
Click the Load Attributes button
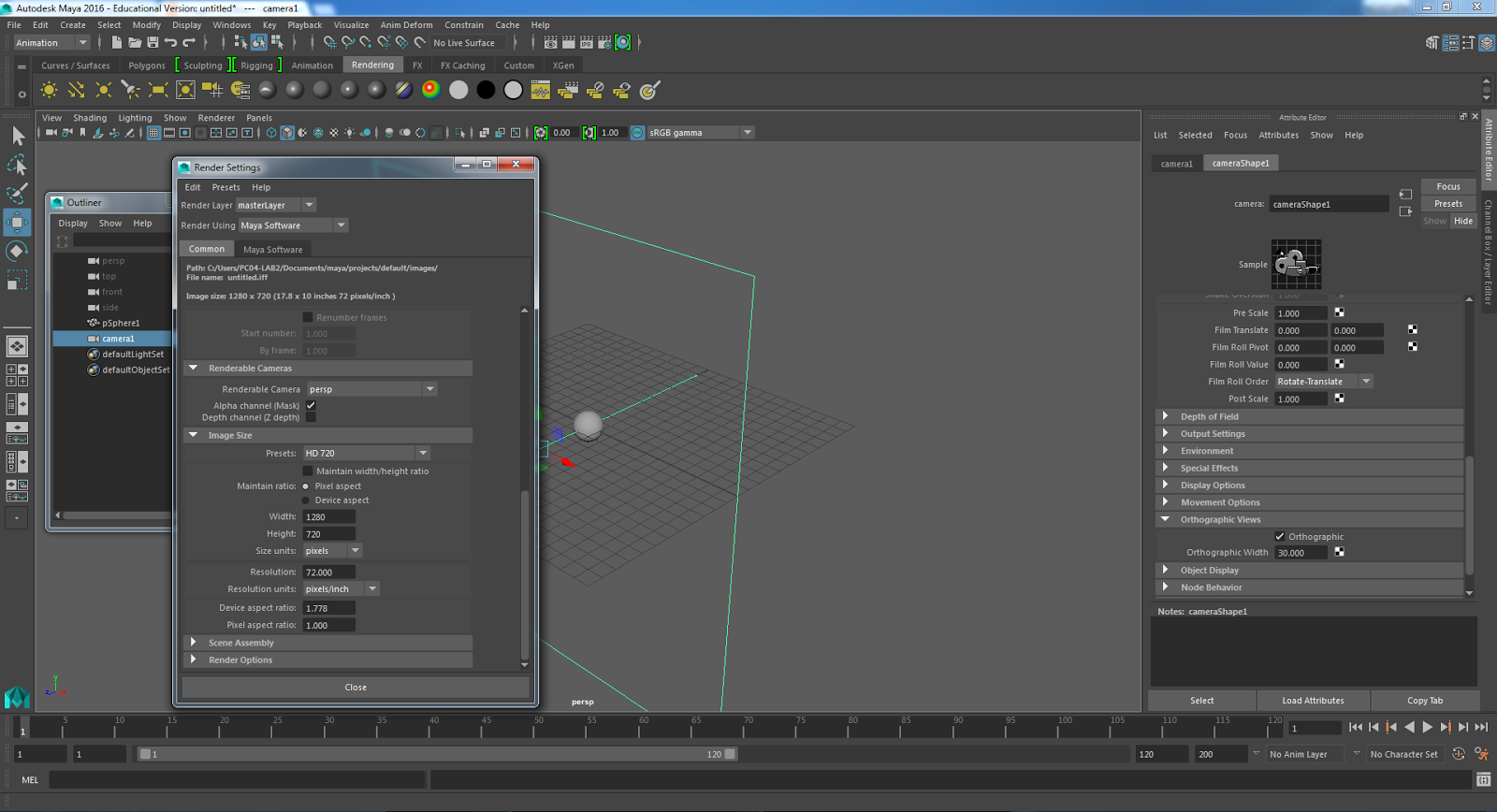pyautogui.click(x=1313, y=701)
